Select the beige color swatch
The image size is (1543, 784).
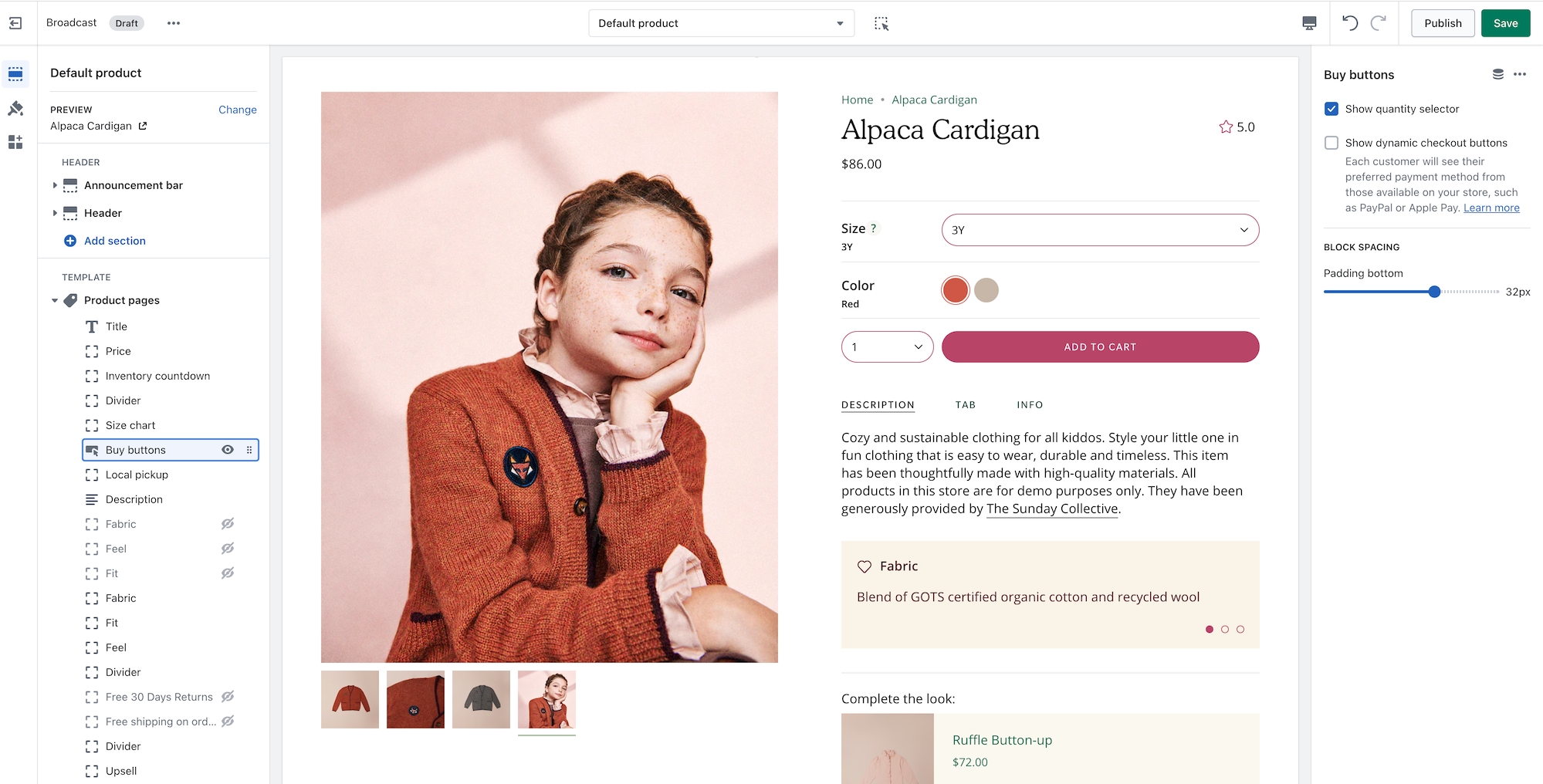pos(986,290)
